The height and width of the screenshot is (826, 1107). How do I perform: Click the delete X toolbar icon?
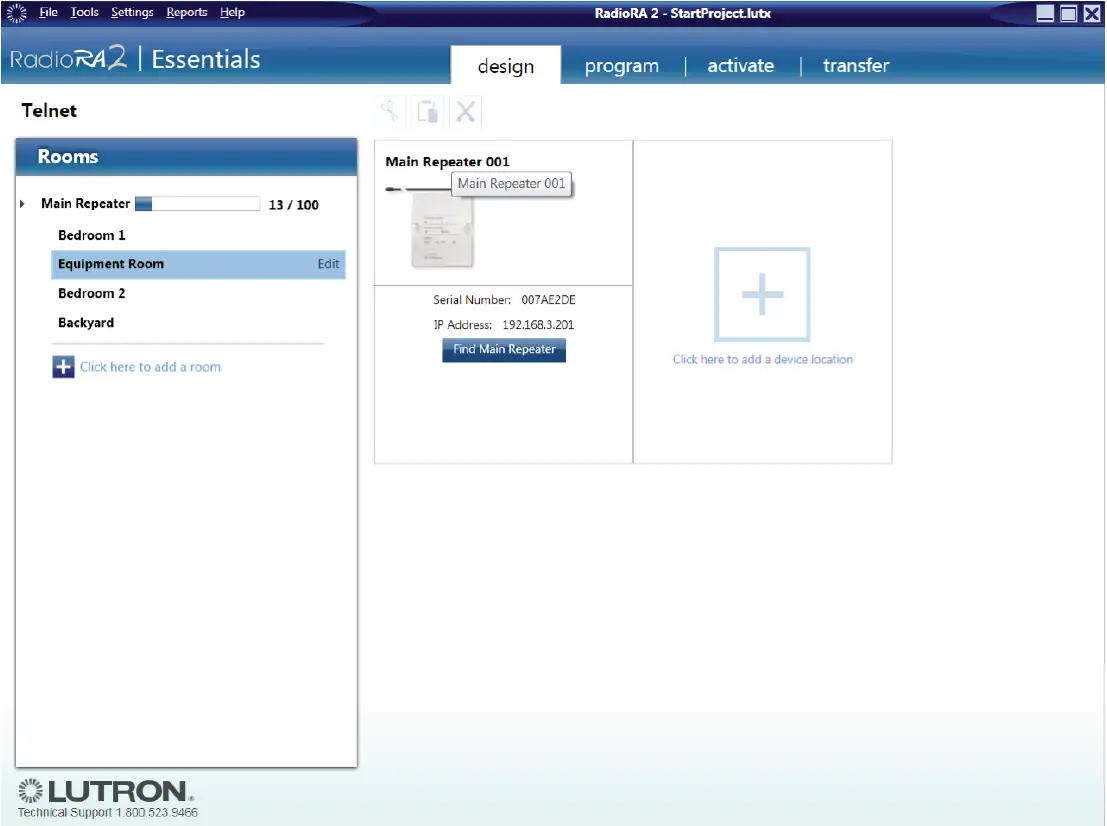coord(465,111)
